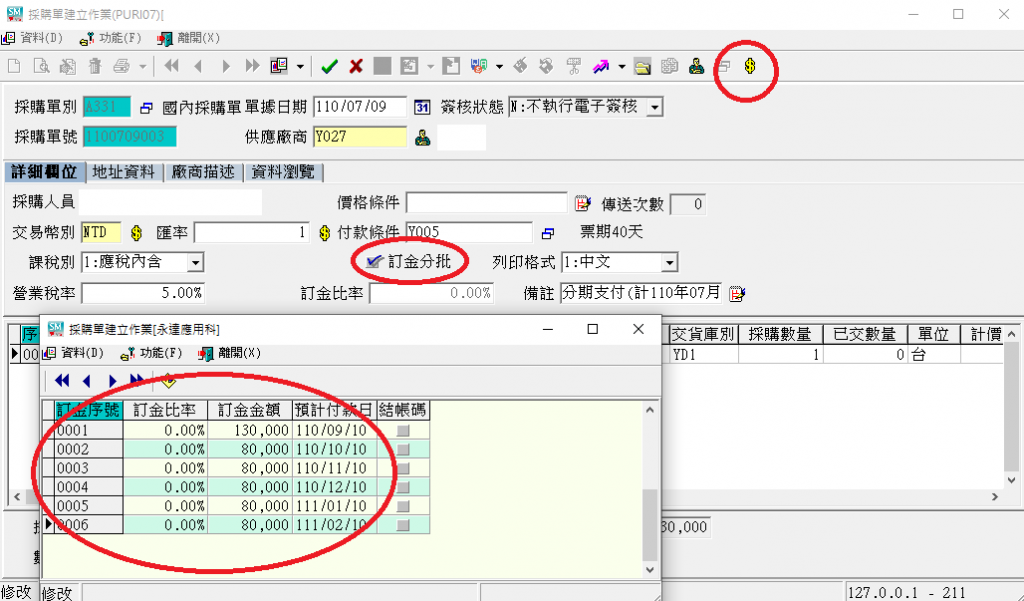Go to previous row in deposit popup
This screenshot has height=601, width=1024.
pos(86,381)
